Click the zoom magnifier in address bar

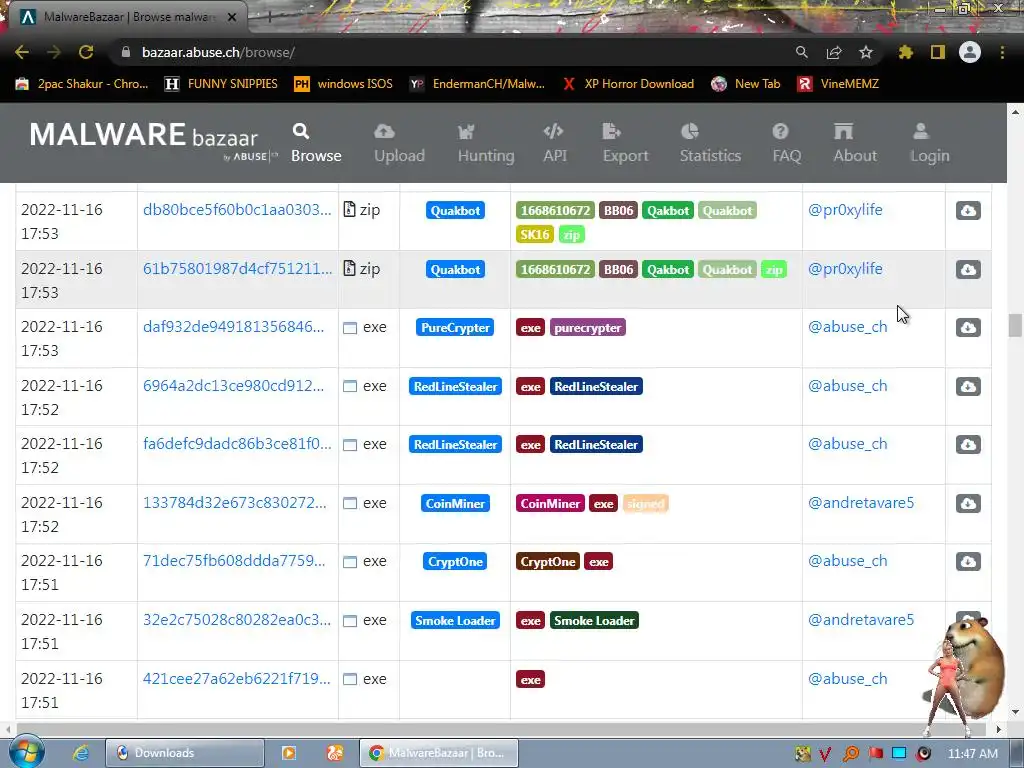(801, 52)
